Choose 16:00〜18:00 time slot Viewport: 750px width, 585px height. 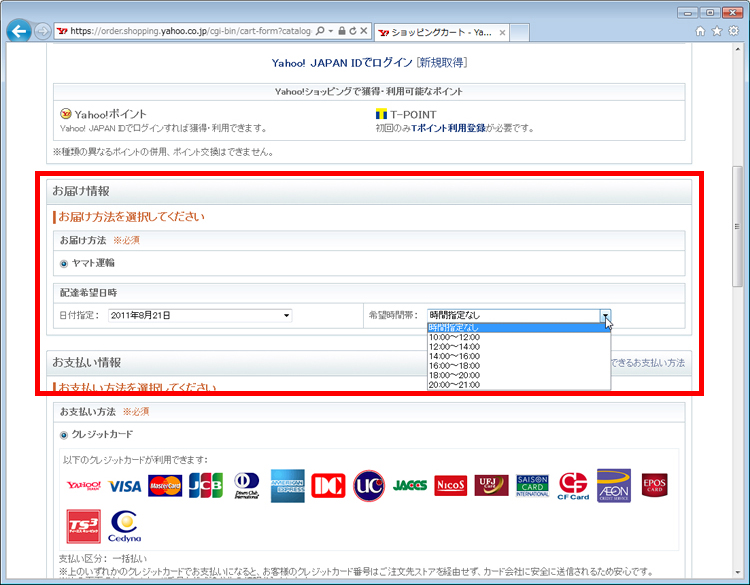[x=518, y=366]
